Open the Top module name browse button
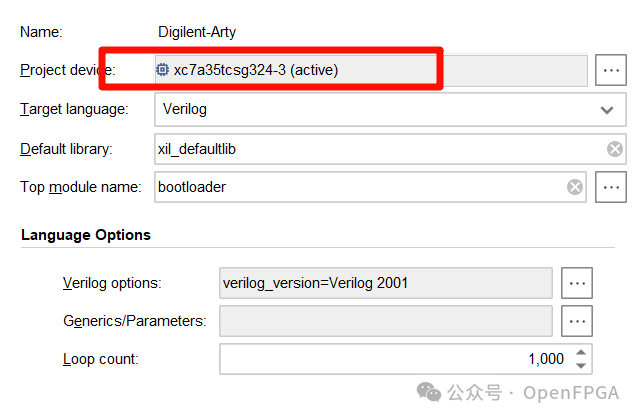The height and width of the screenshot is (419, 640). point(611,187)
